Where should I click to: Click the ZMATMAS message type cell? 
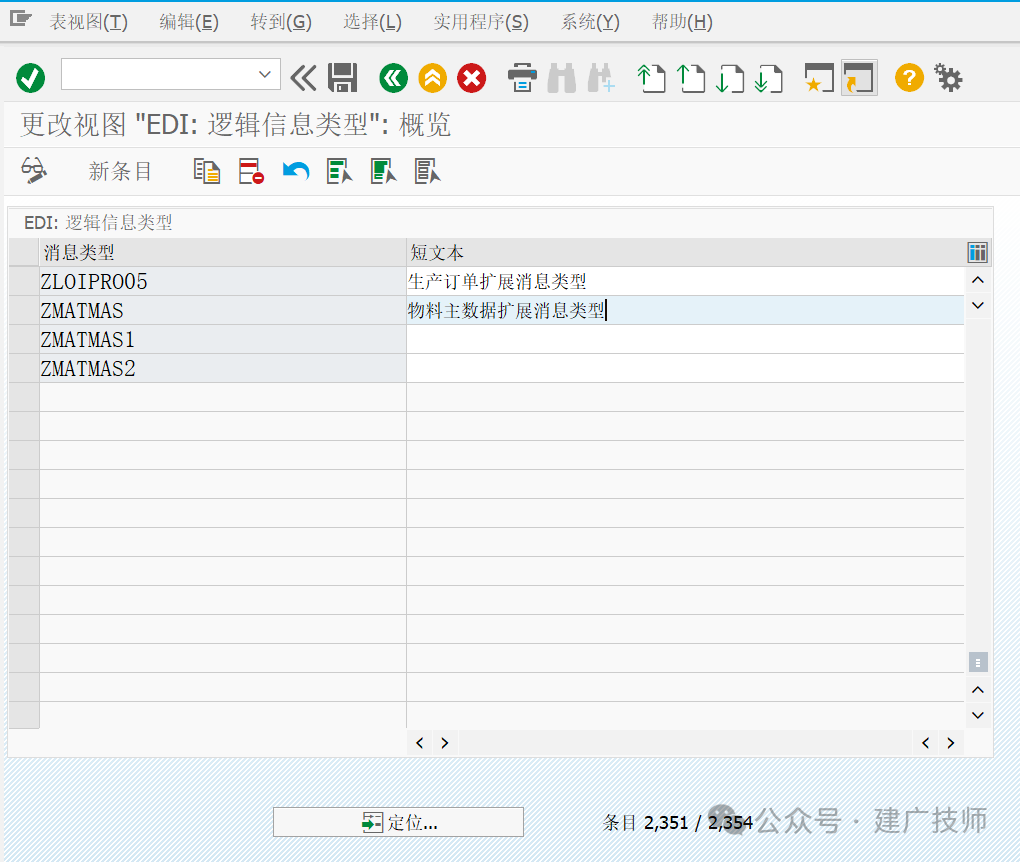pos(222,310)
